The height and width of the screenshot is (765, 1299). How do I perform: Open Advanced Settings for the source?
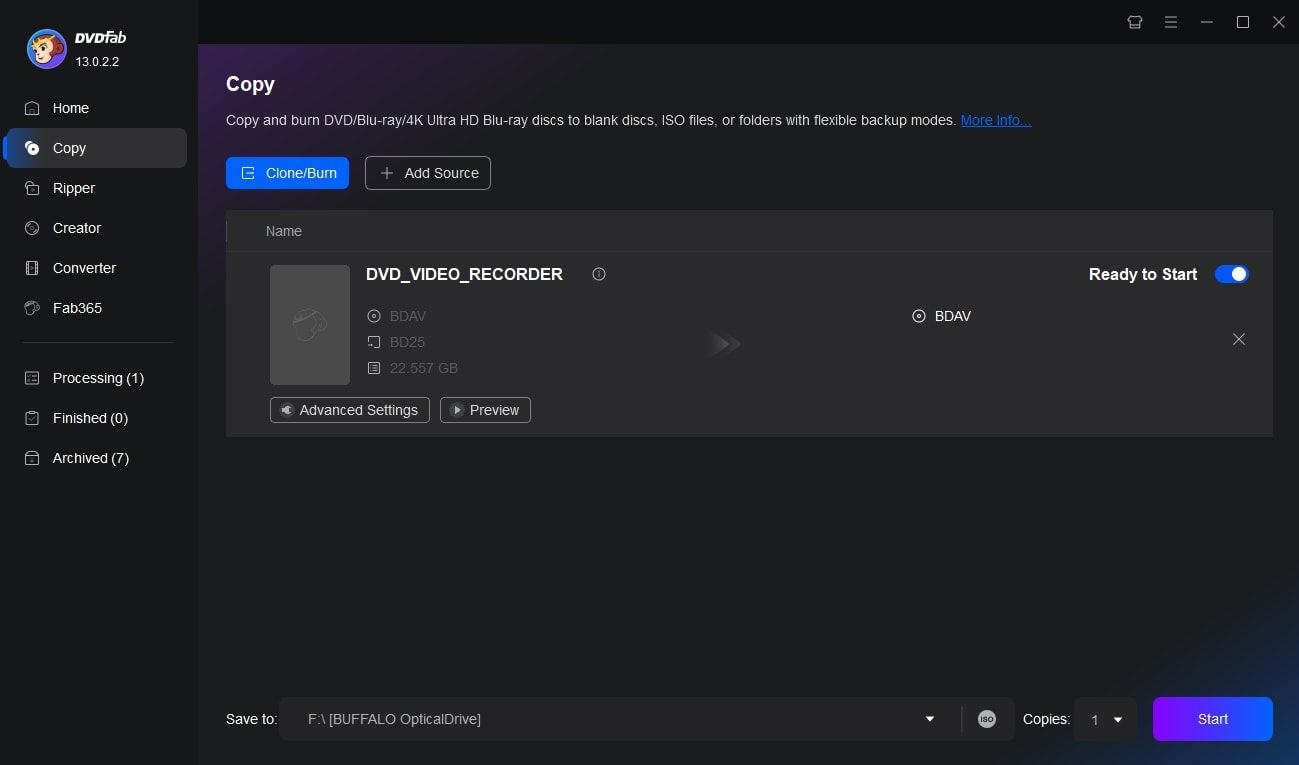350,410
